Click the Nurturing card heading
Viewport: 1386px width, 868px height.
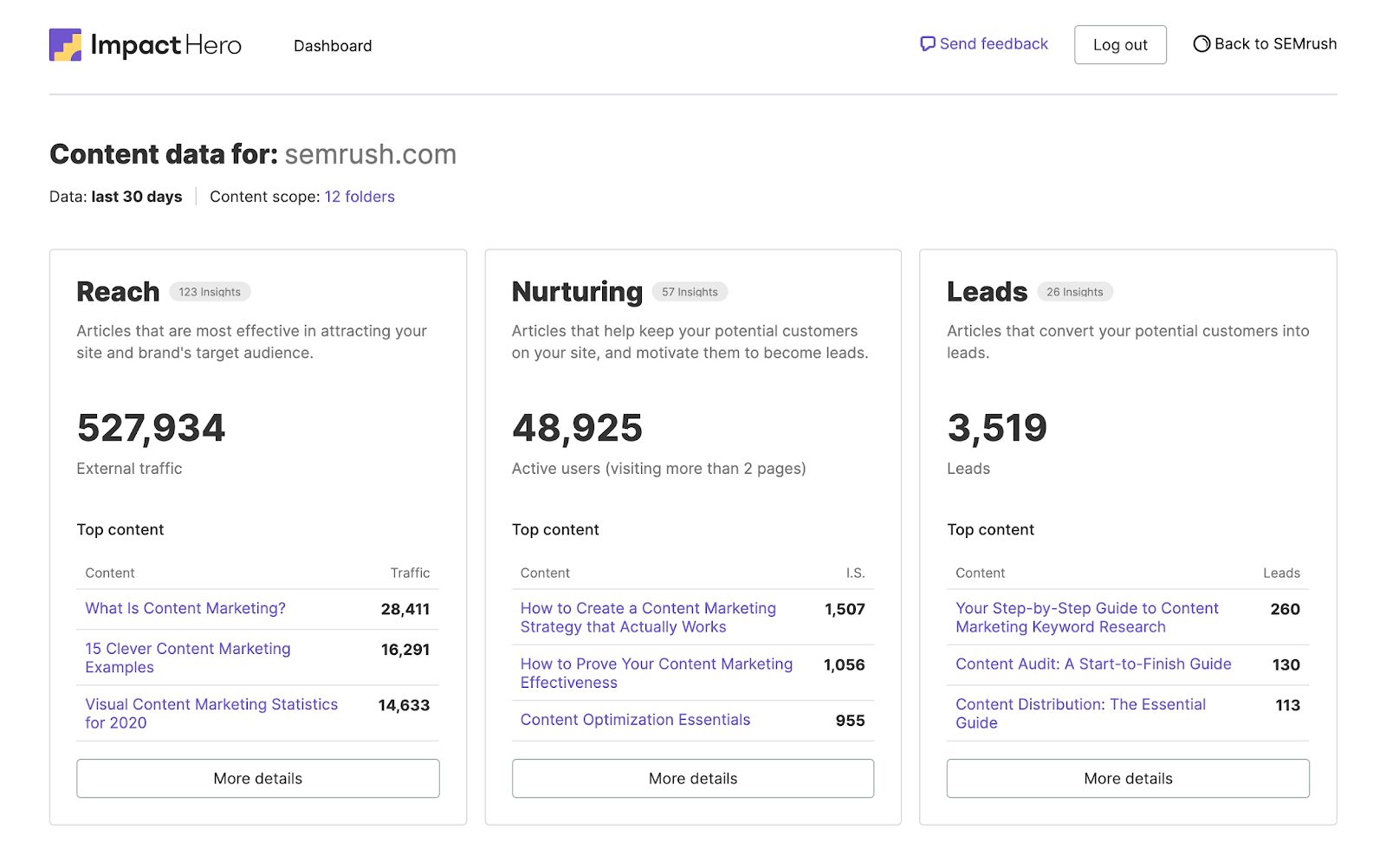577,292
